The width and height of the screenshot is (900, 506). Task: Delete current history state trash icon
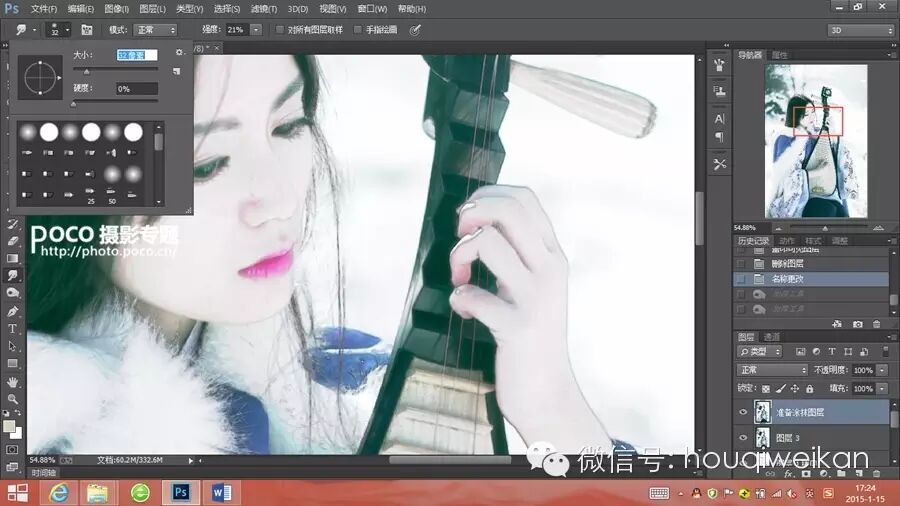pos(876,324)
